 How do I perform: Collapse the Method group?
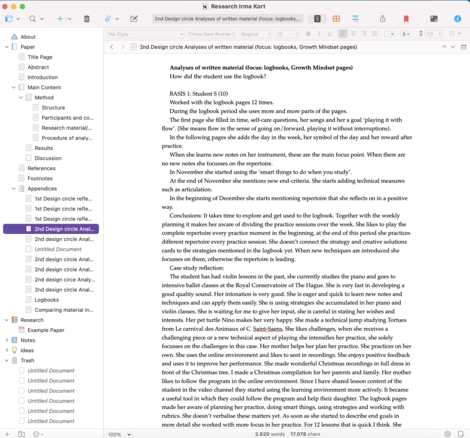[21, 97]
